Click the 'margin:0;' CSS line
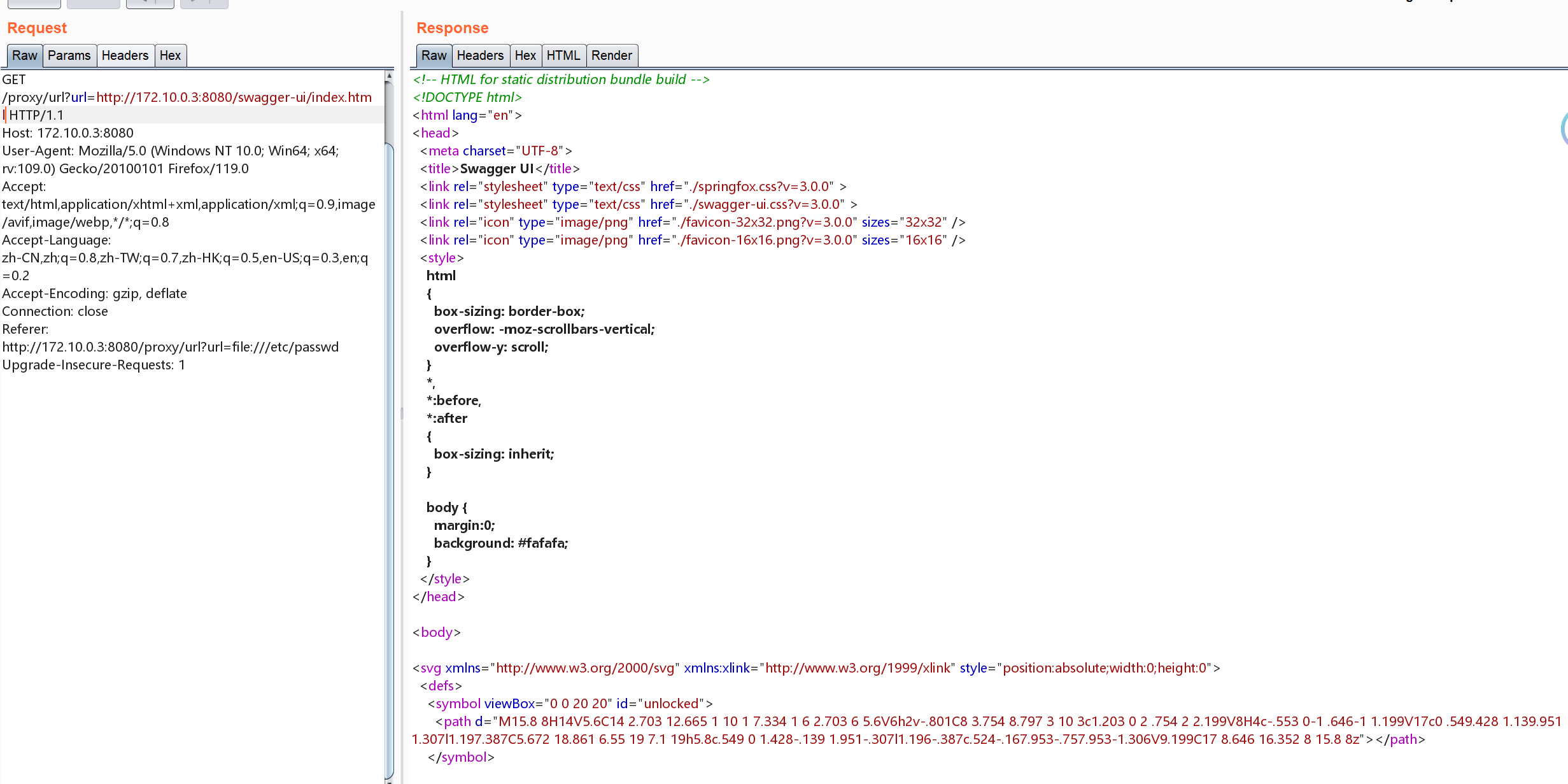 464,525
